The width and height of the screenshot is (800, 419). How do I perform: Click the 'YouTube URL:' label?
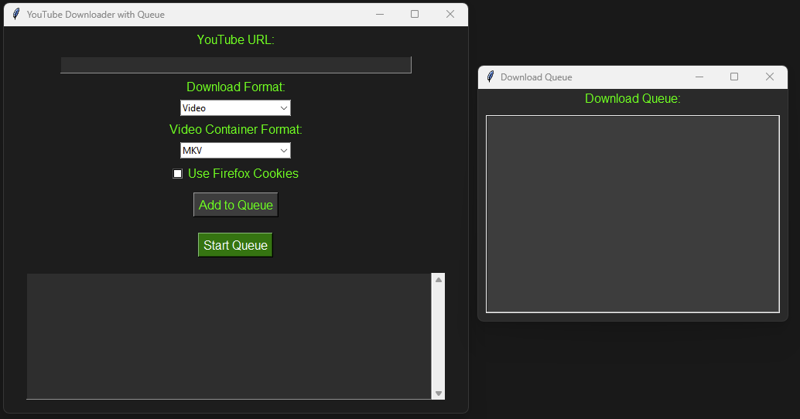pos(236,40)
